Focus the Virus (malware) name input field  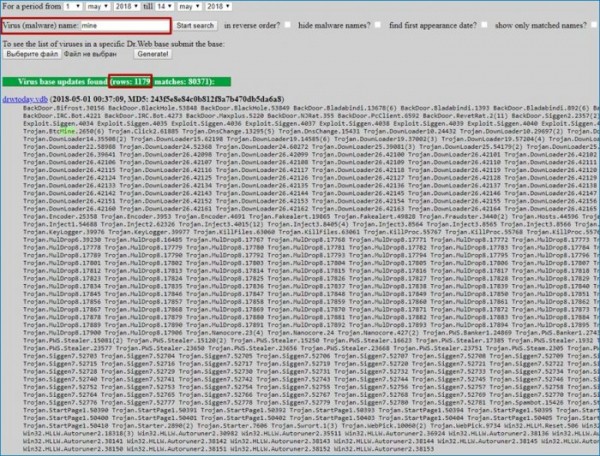tap(125, 26)
